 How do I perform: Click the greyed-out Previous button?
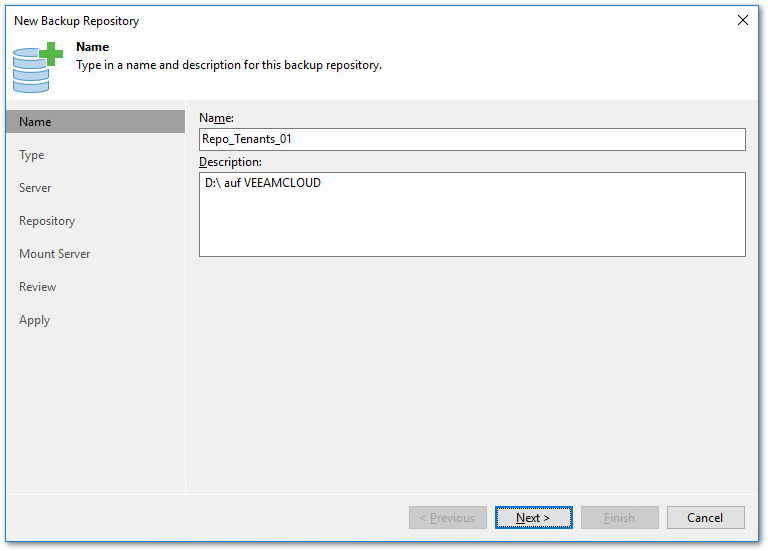[x=448, y=517]
